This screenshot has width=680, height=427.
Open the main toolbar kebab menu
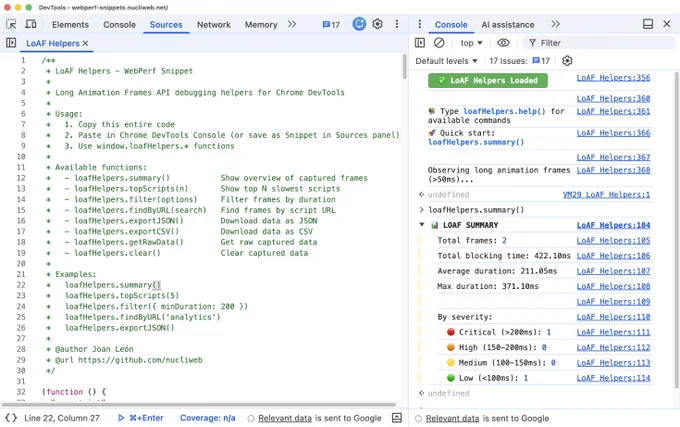pos(397,24)
